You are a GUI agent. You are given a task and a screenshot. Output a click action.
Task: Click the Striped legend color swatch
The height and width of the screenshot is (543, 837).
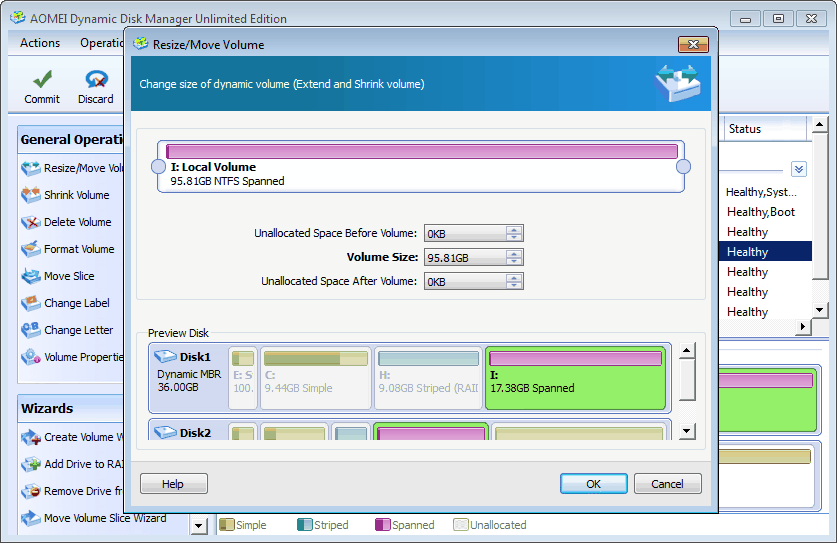click(305, 524)
